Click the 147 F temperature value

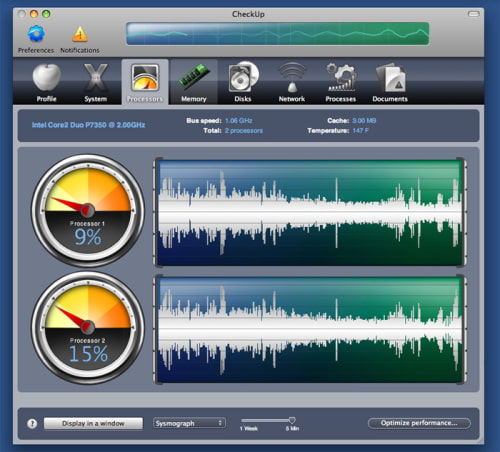click(360, 131)
